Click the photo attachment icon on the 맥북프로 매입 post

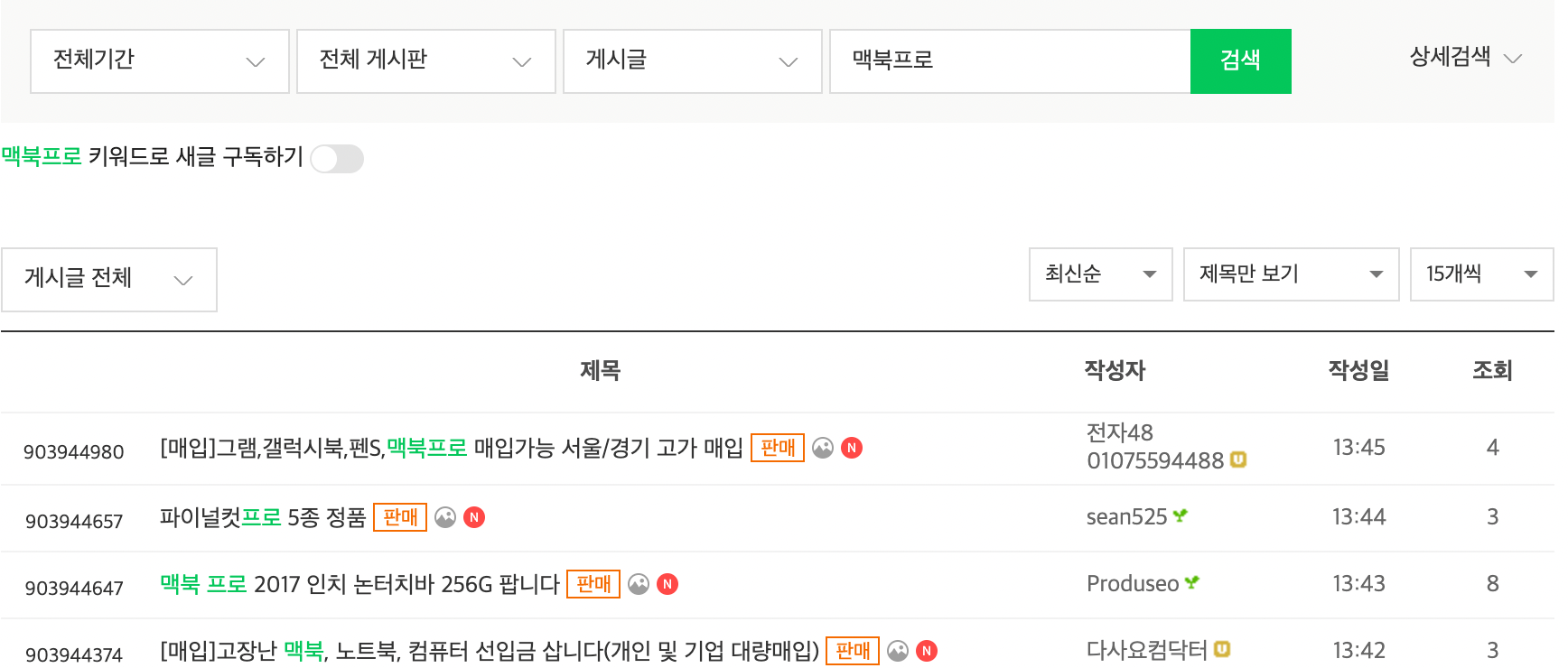coord(824,447)
